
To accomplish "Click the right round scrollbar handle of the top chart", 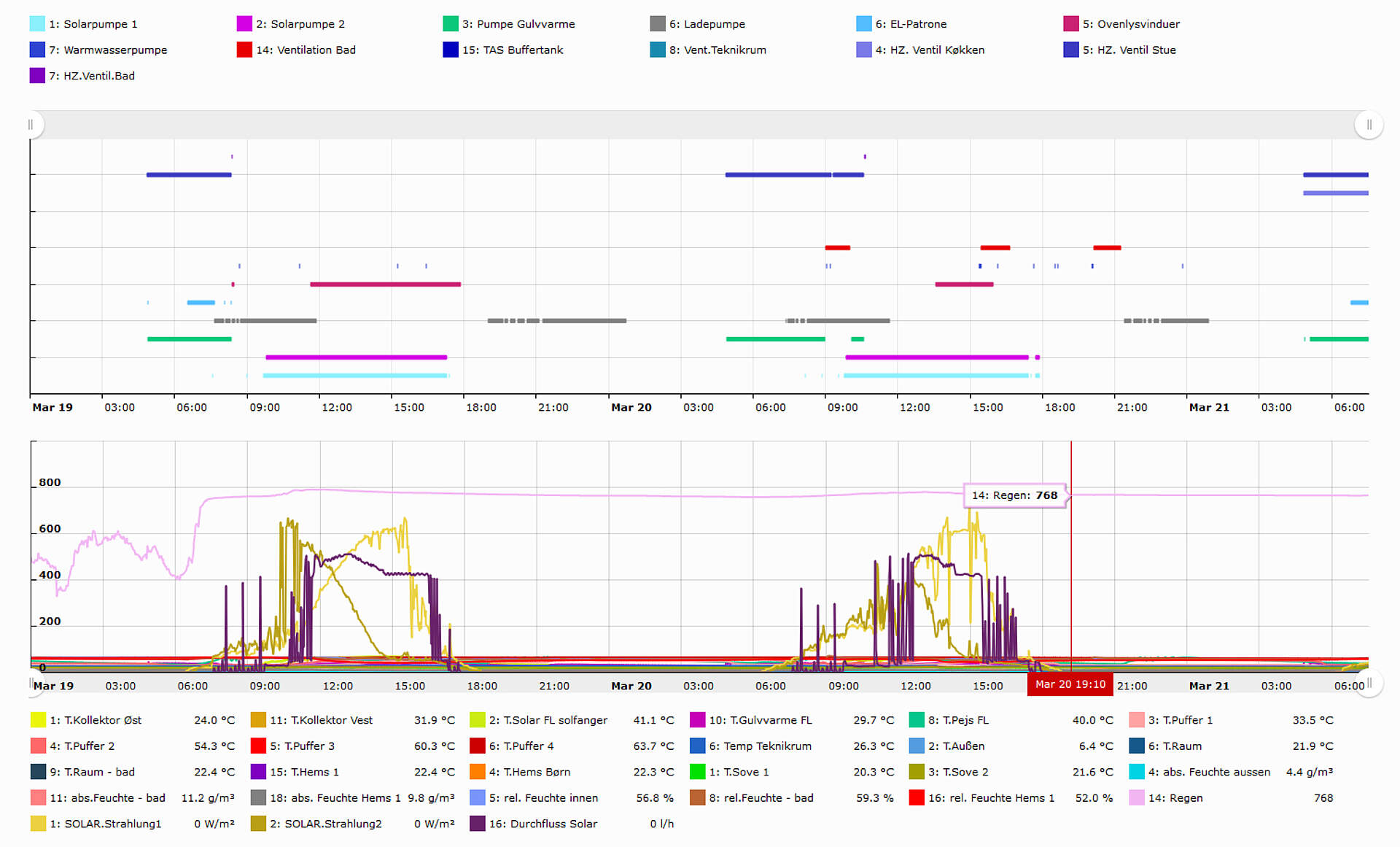I will 1369,125.
